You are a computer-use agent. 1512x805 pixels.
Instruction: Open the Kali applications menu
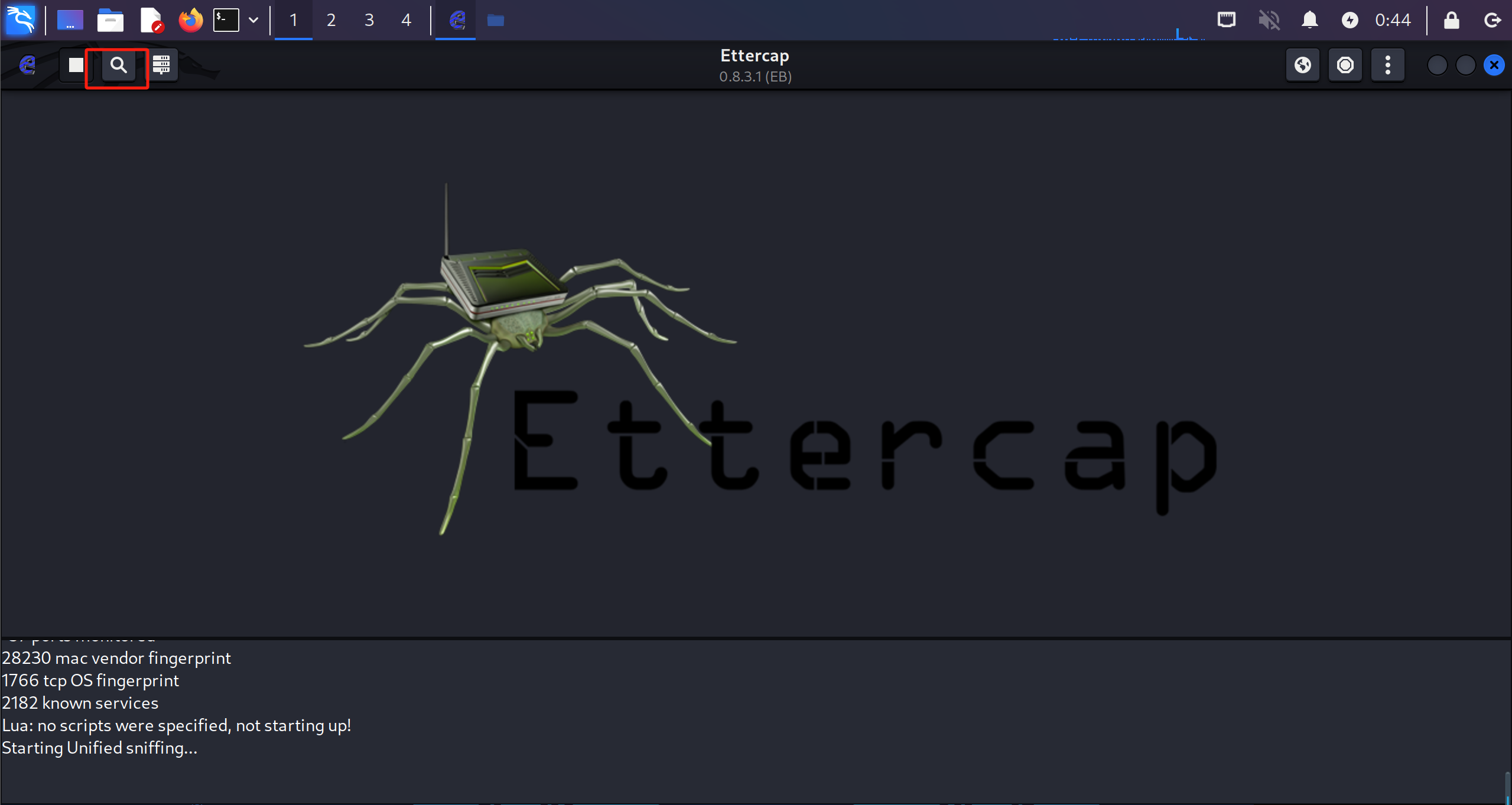coord(20,20)
